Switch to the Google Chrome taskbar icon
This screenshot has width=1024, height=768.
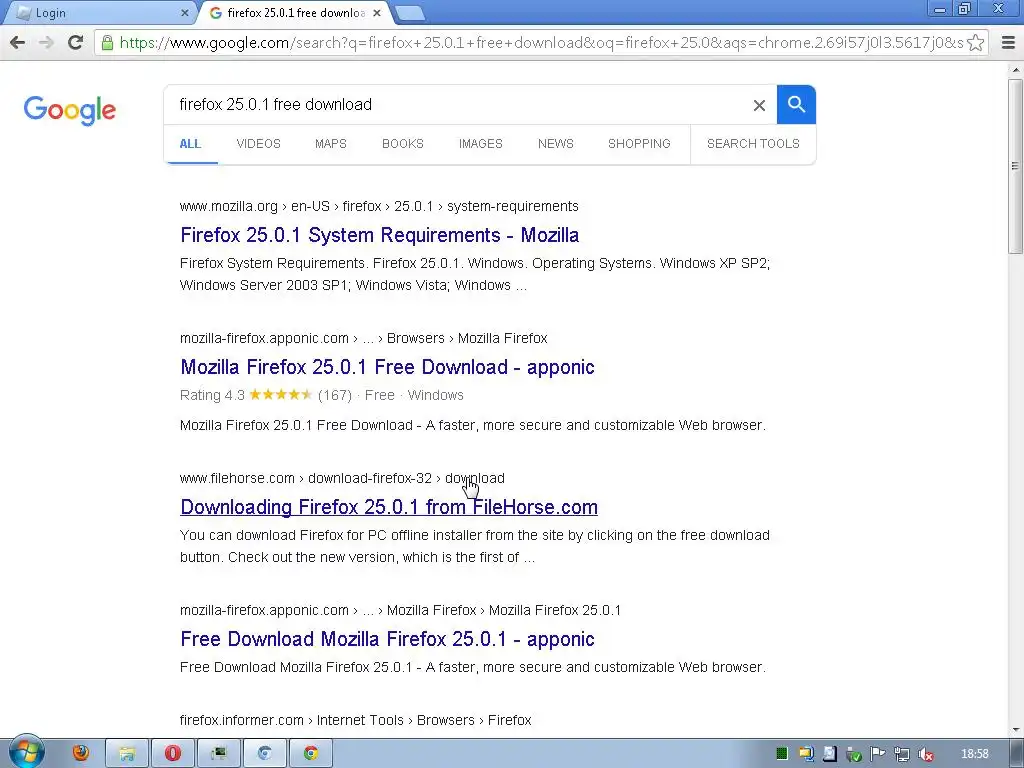click(311, 754)
